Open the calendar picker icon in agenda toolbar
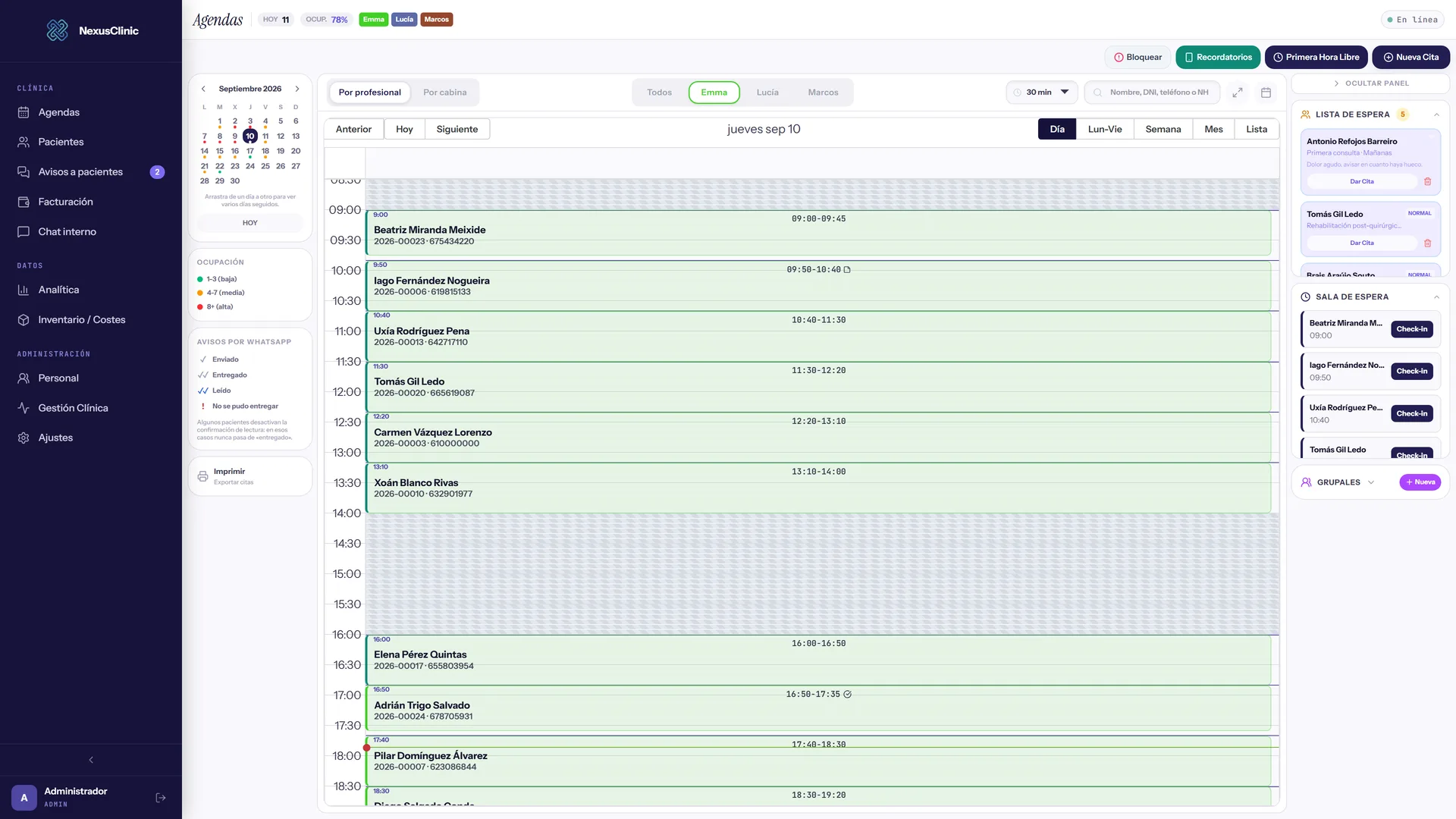Viewport: 1456px width, 819px height. click(1266, 93)
